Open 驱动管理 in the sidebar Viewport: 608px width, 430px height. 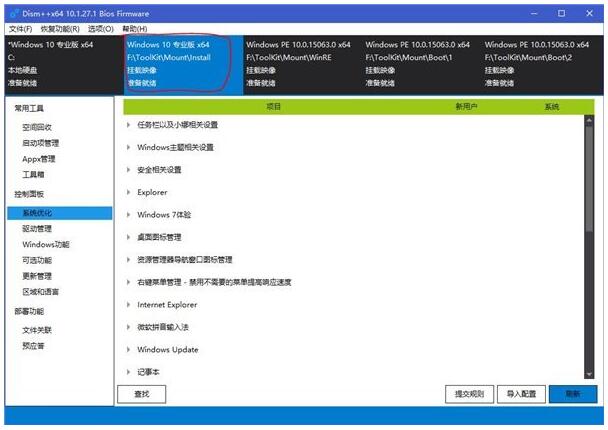pos(37,229)
